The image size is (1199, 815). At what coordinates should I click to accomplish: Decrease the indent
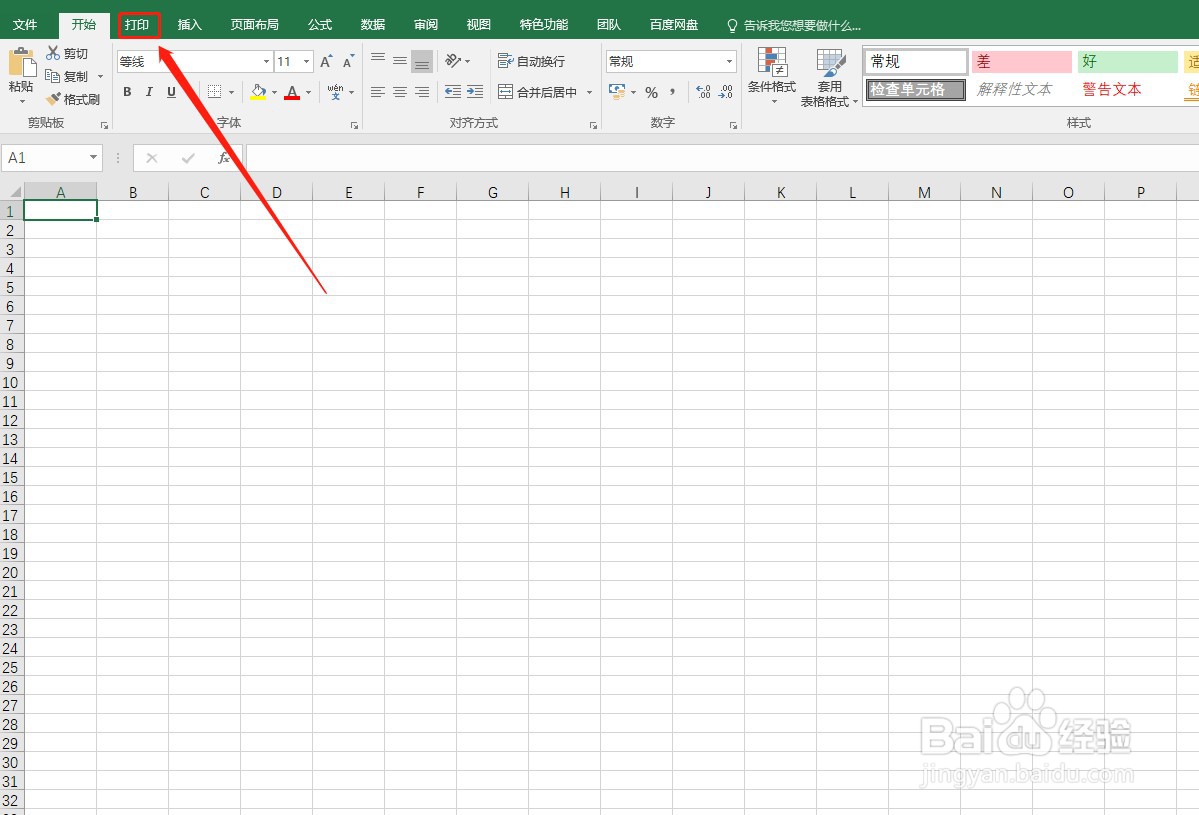coord(453,92)
